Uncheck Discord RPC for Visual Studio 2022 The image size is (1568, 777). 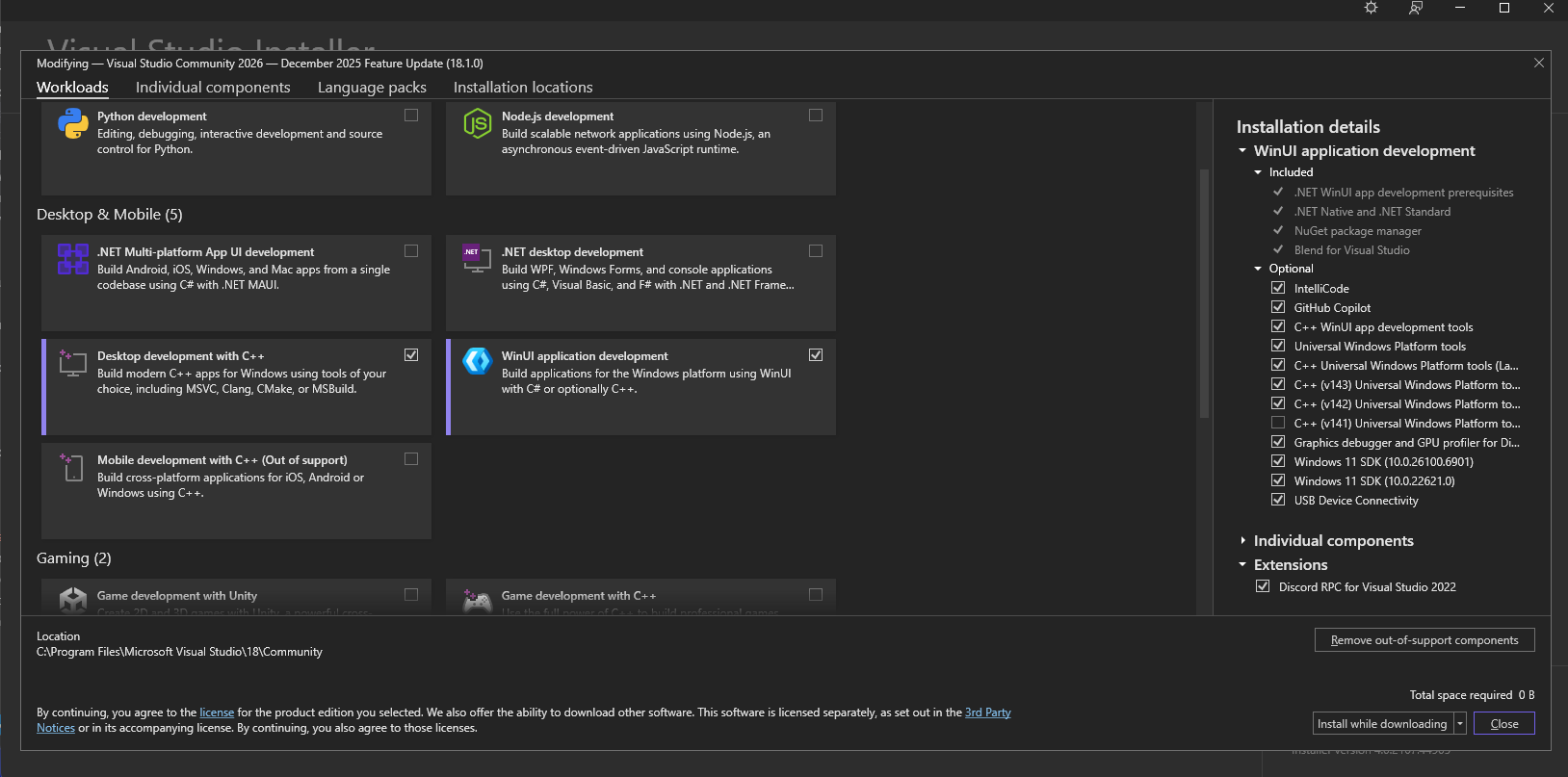coord(1263,586)
